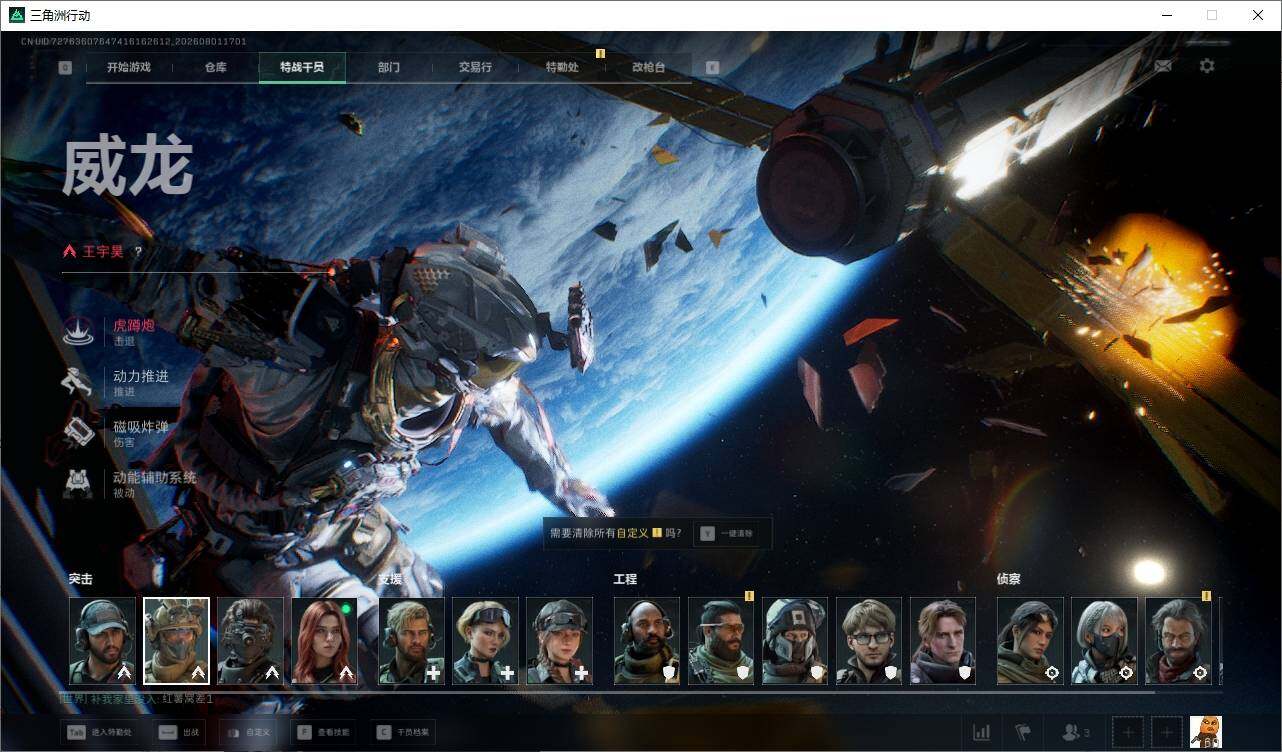The height and width of the screenshot is (752, 1282).
Task: Click the 动力推进 skill name
Action: click(141, 376)
